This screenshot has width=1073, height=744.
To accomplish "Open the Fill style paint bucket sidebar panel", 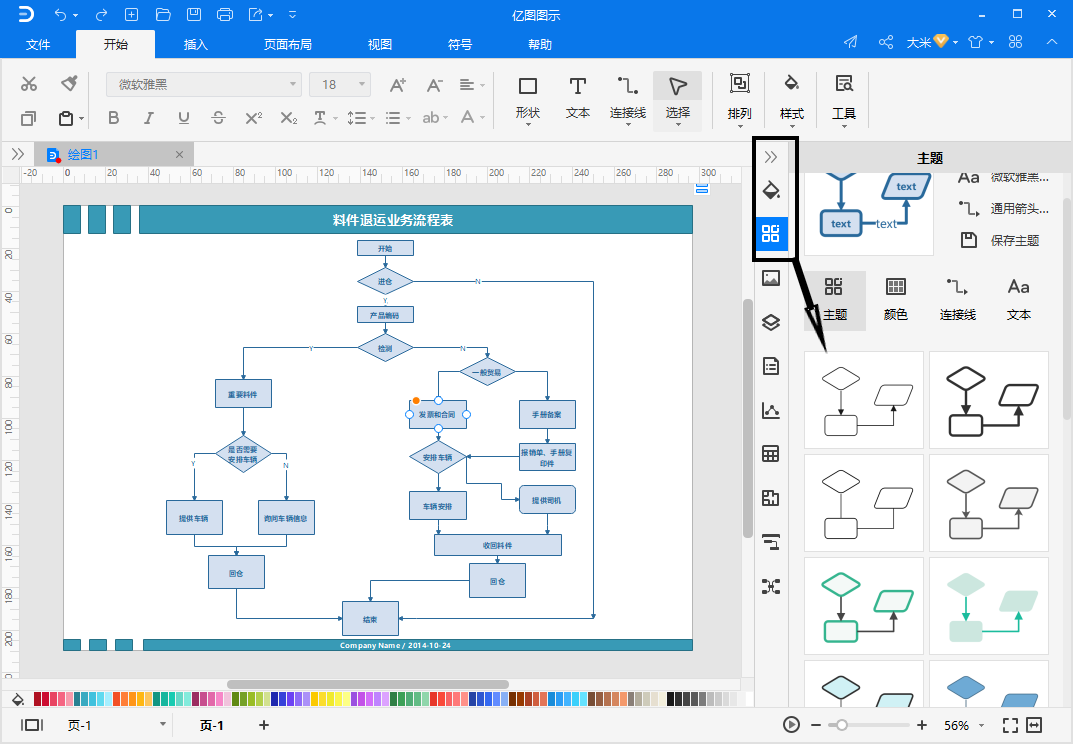I will pyautogui.click(x=771, y=191).
